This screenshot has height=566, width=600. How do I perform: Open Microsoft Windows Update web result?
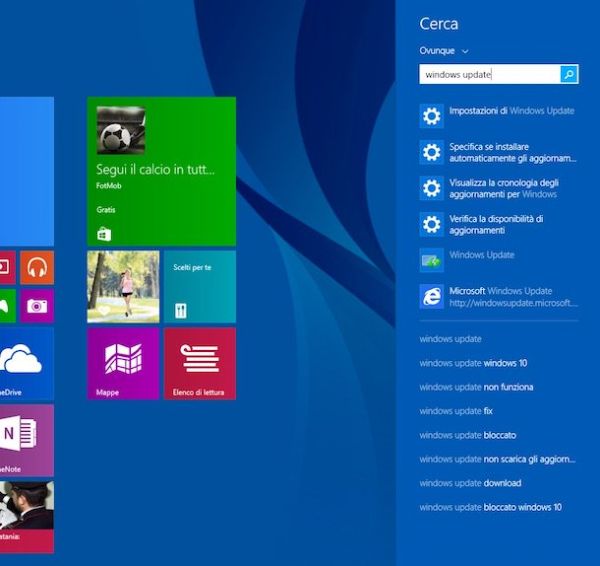click(x=499, y=296)
